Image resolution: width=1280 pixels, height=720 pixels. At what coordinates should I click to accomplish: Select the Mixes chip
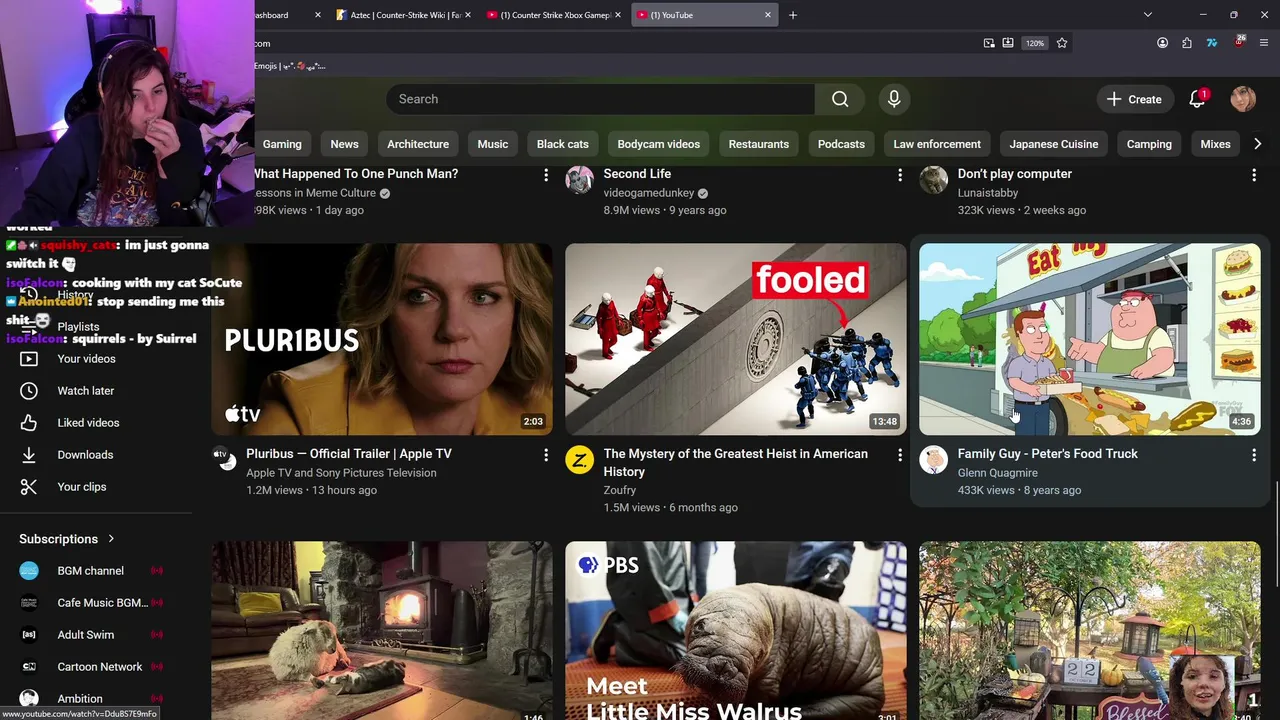[x=1215, y=144]
